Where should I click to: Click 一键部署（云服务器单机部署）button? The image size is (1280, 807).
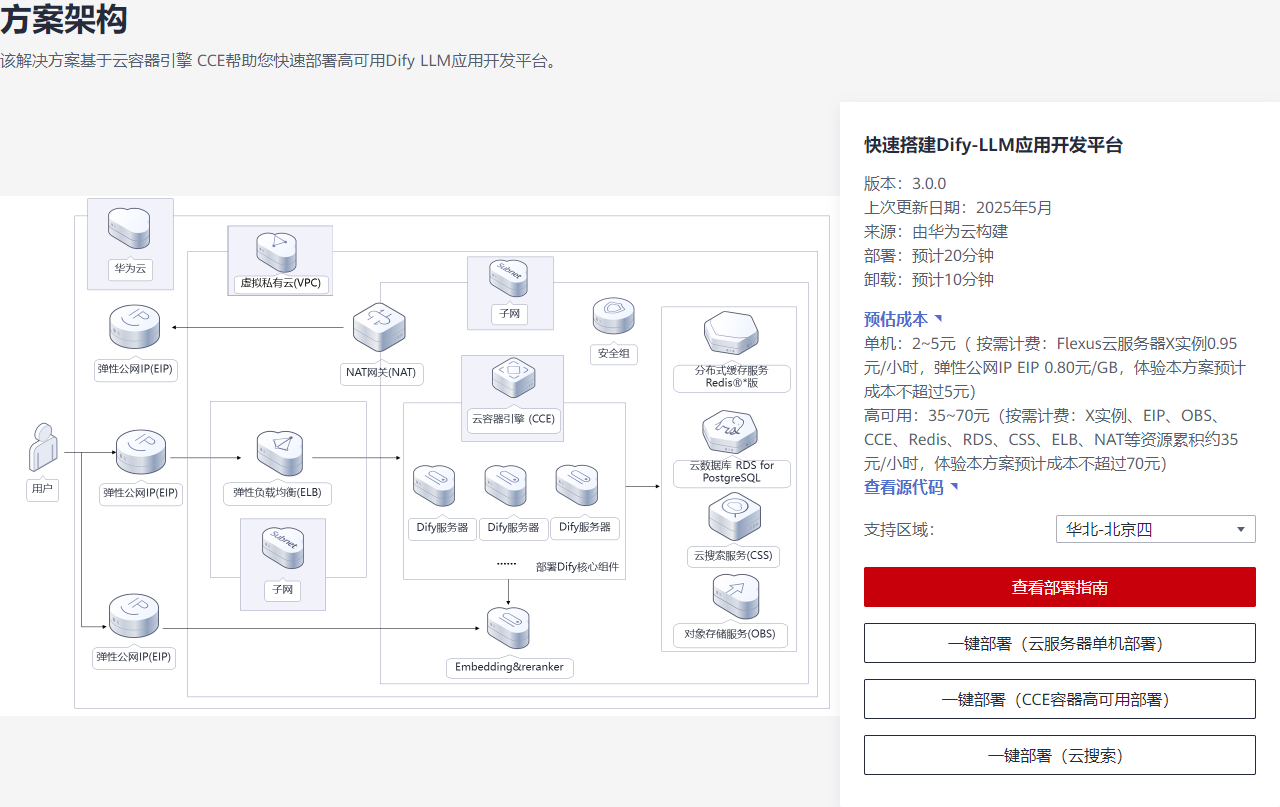1060,643
